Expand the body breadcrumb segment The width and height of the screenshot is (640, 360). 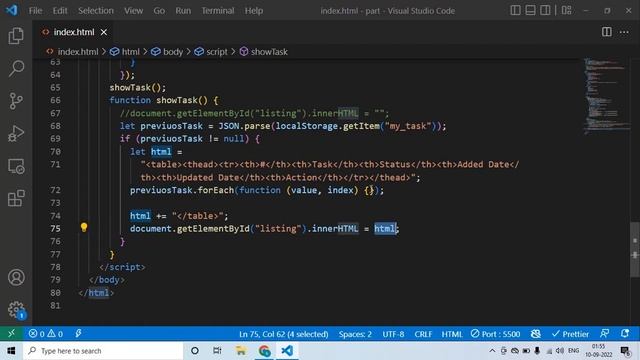(167, 52)
